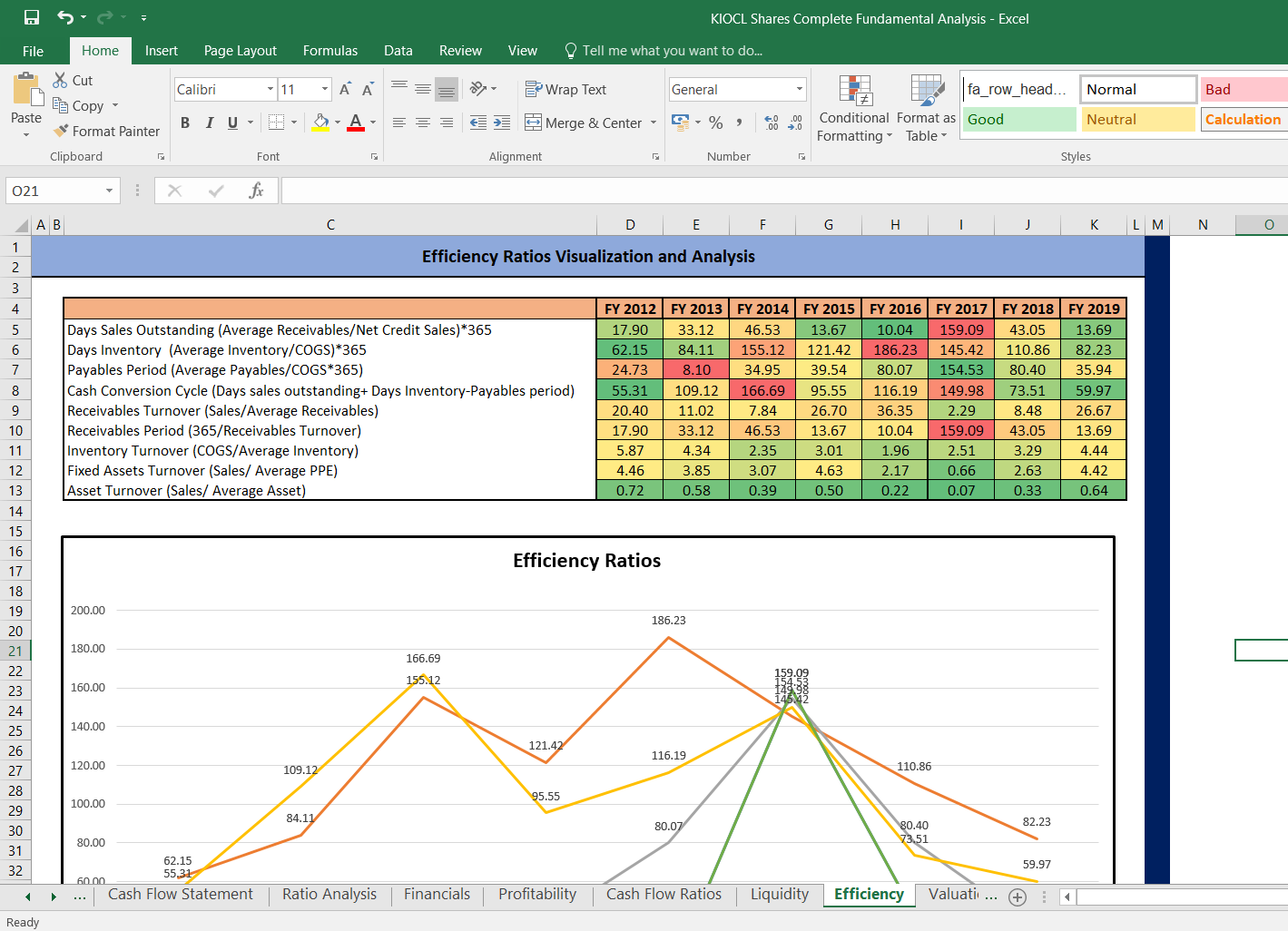Click Percent Style icon

pyautogui.click(x=716, y=122)
